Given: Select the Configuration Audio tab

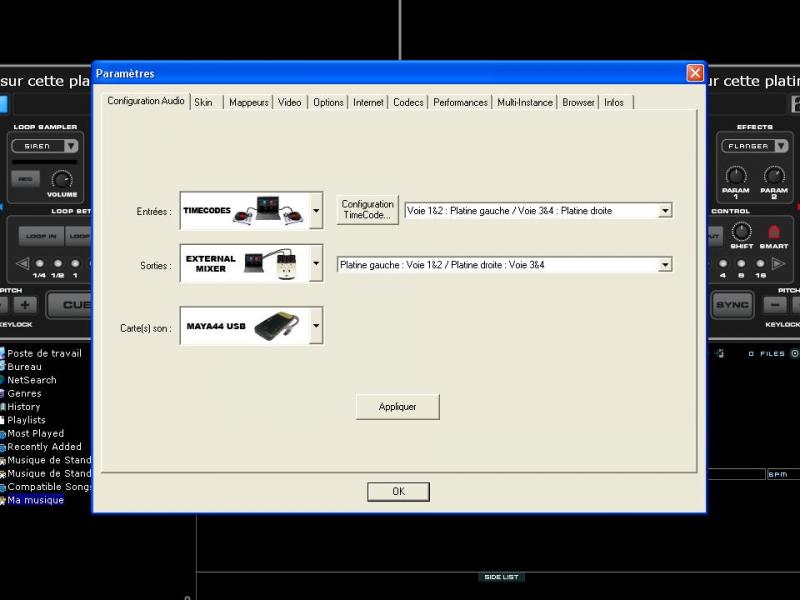Looking at the screenshot, I should coord(145,101).
